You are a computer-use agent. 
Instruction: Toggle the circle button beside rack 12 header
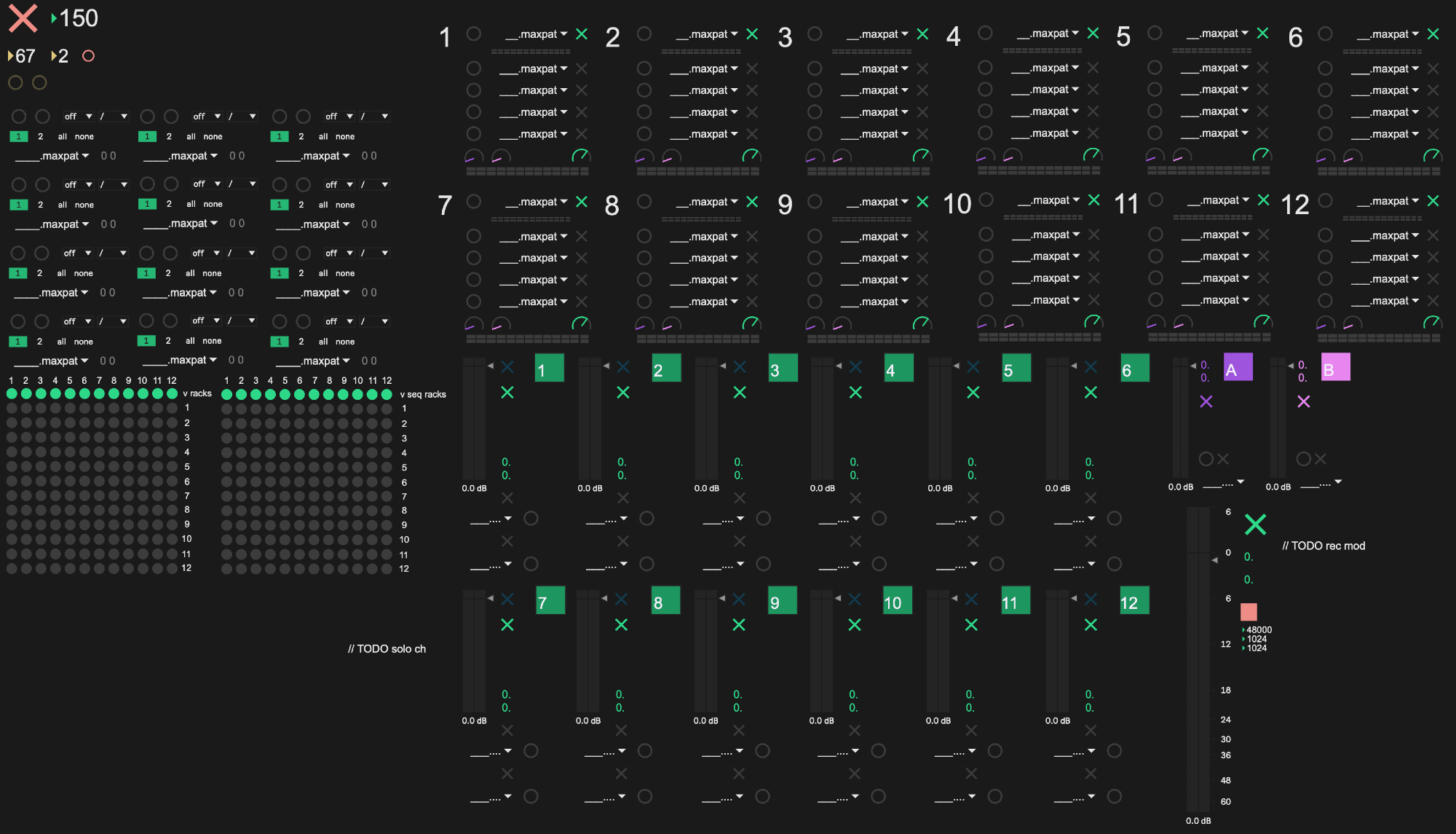pos(1326,201)
